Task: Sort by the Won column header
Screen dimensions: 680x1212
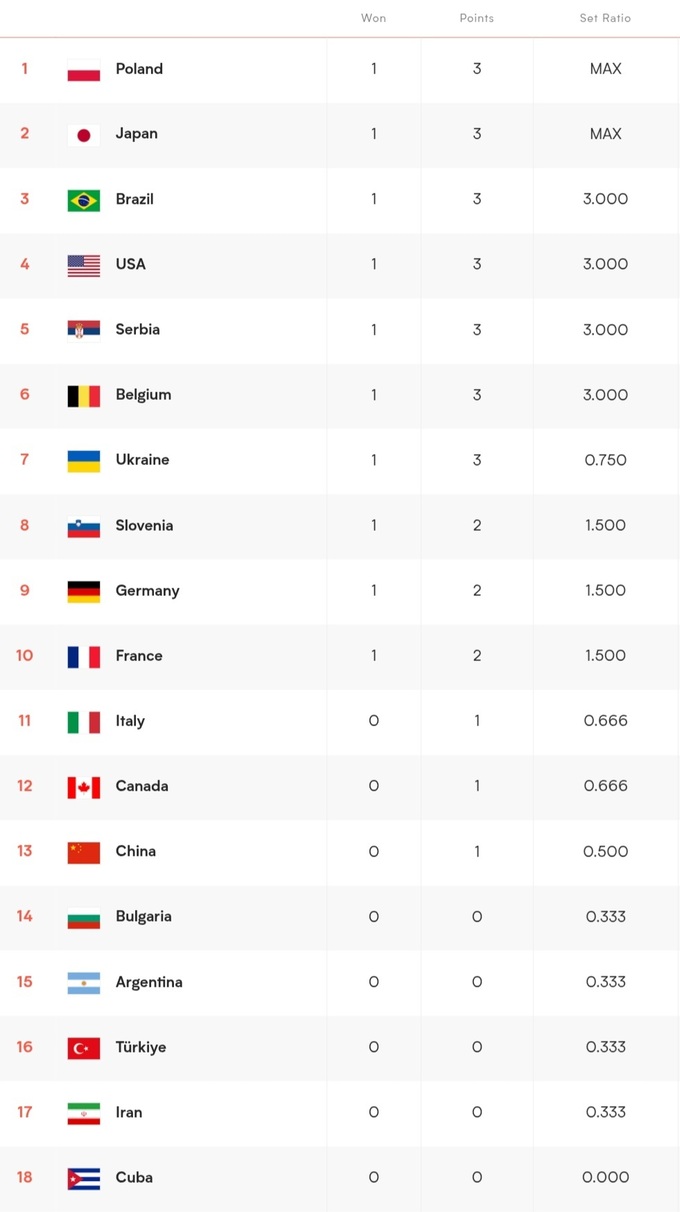Action: pyautogui.click(x=374, y=18)
